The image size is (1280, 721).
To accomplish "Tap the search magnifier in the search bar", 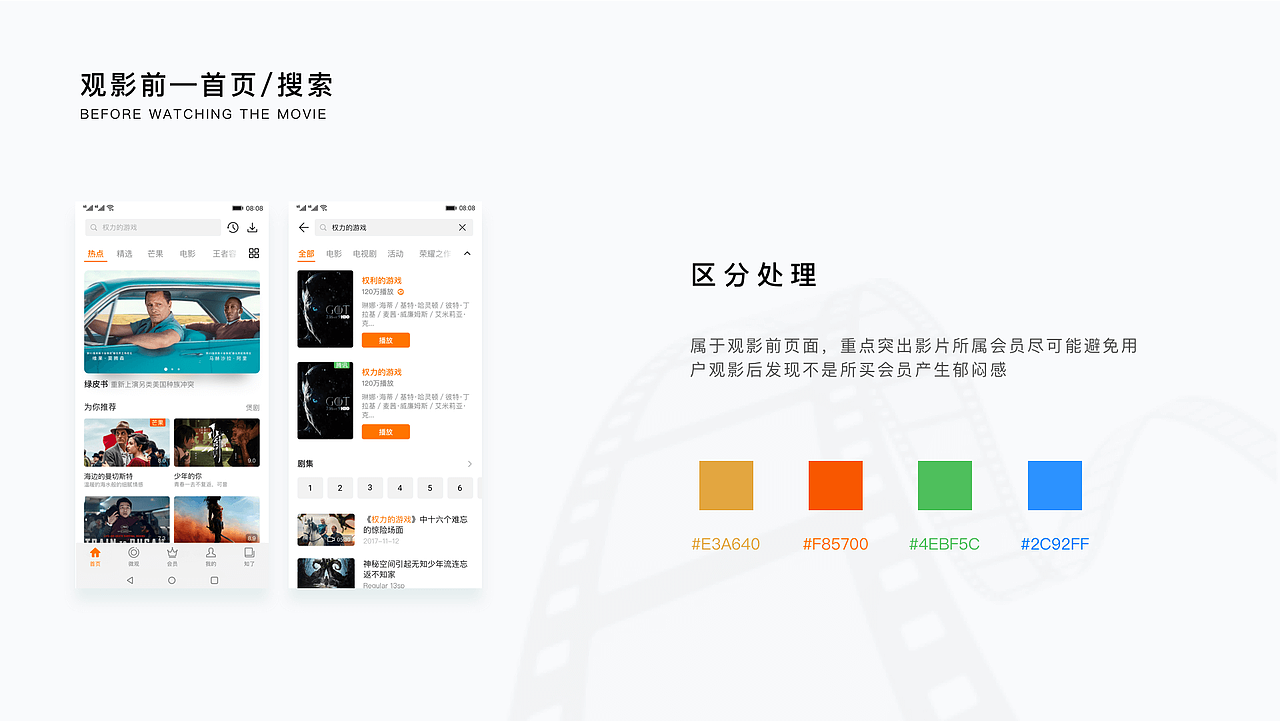I will (x=322, y=226).
